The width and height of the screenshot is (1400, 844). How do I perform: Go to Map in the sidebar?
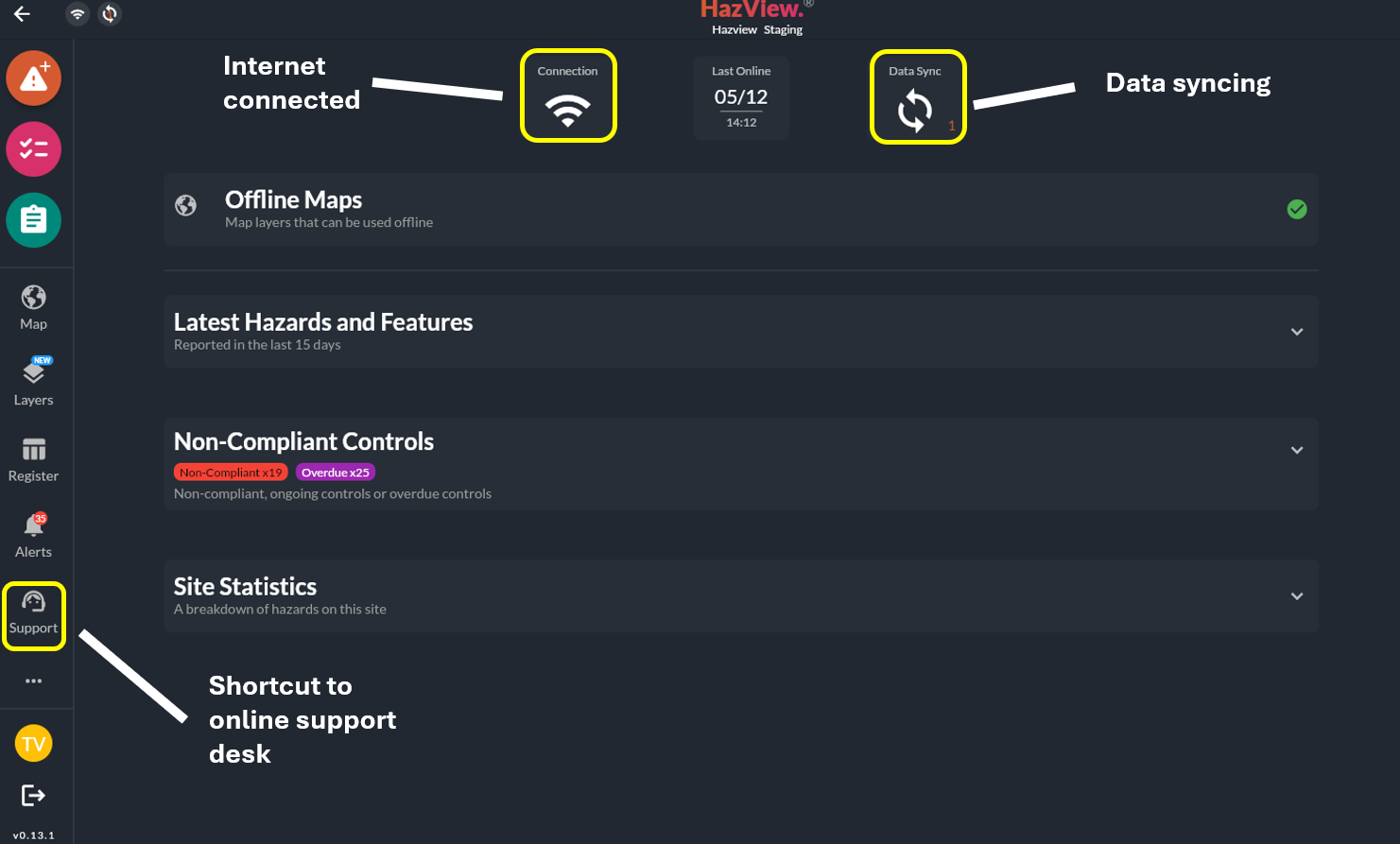pos(34,308)
